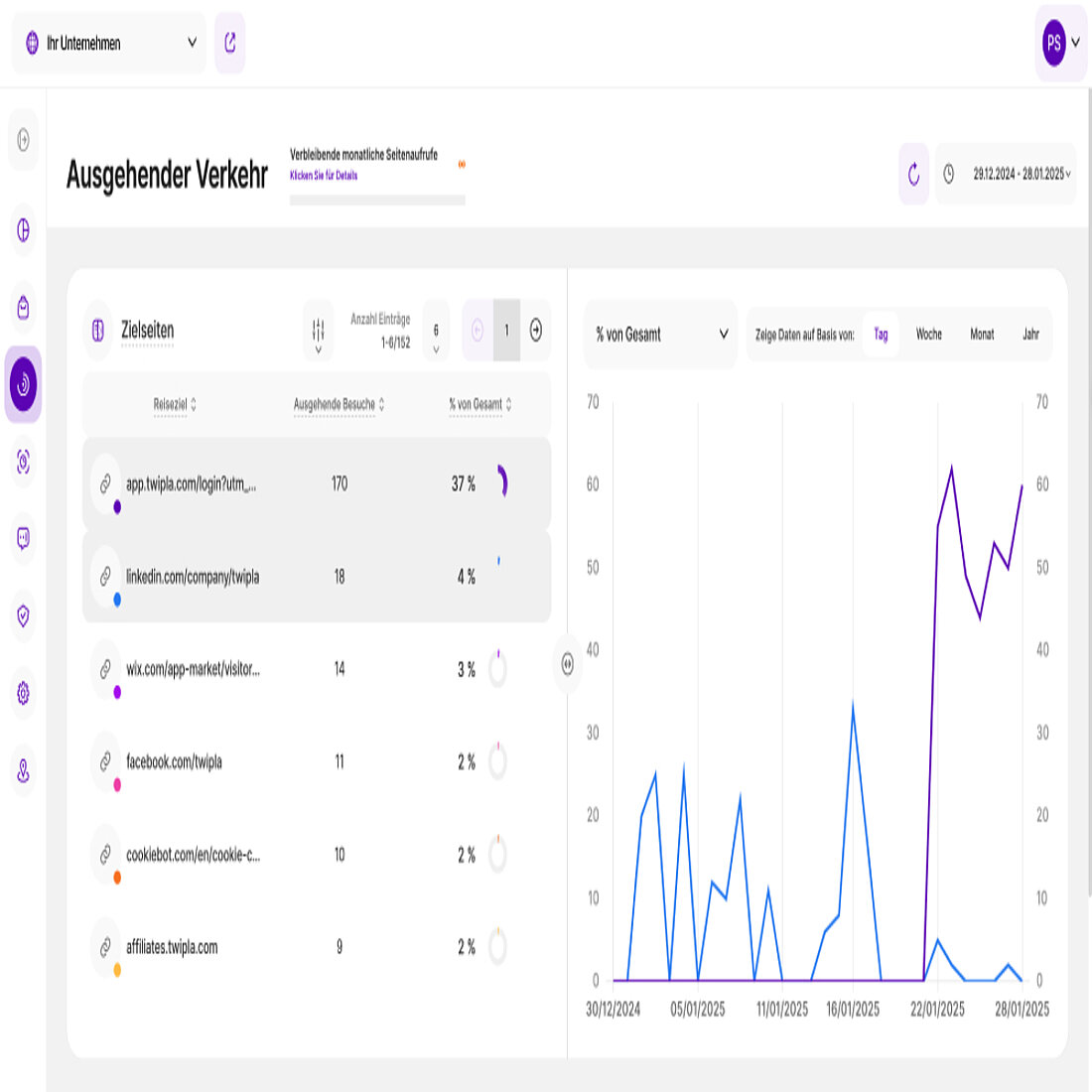
Task: Click the Klicken Sie für Details link
Action: point(324,176)
